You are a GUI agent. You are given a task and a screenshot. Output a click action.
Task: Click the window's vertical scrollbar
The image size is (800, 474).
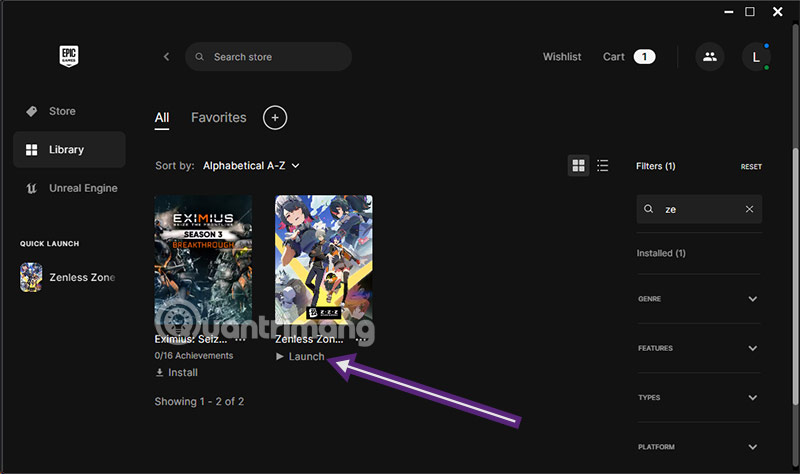(x=795, y=276)
